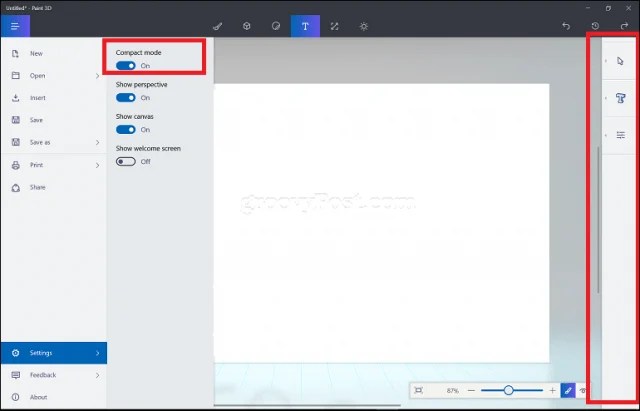Expand the small arrow beside Select pointer

pyautogui.click(x=606, y=61)
